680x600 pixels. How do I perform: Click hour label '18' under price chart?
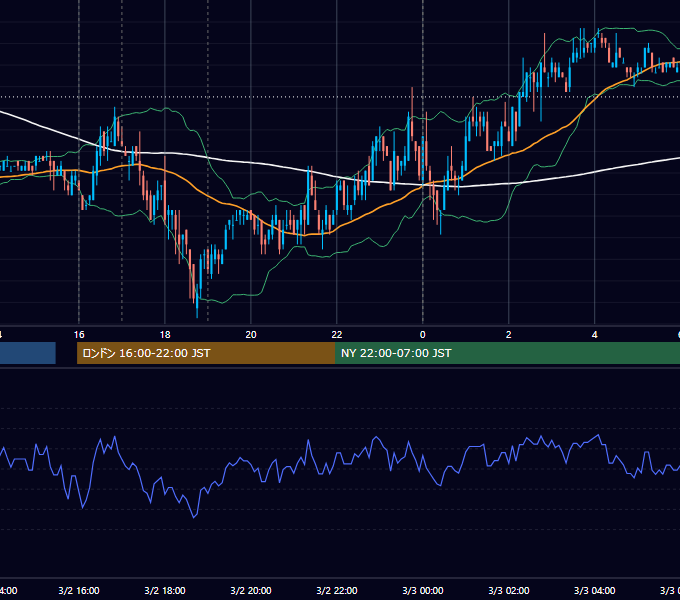(165, 335)
